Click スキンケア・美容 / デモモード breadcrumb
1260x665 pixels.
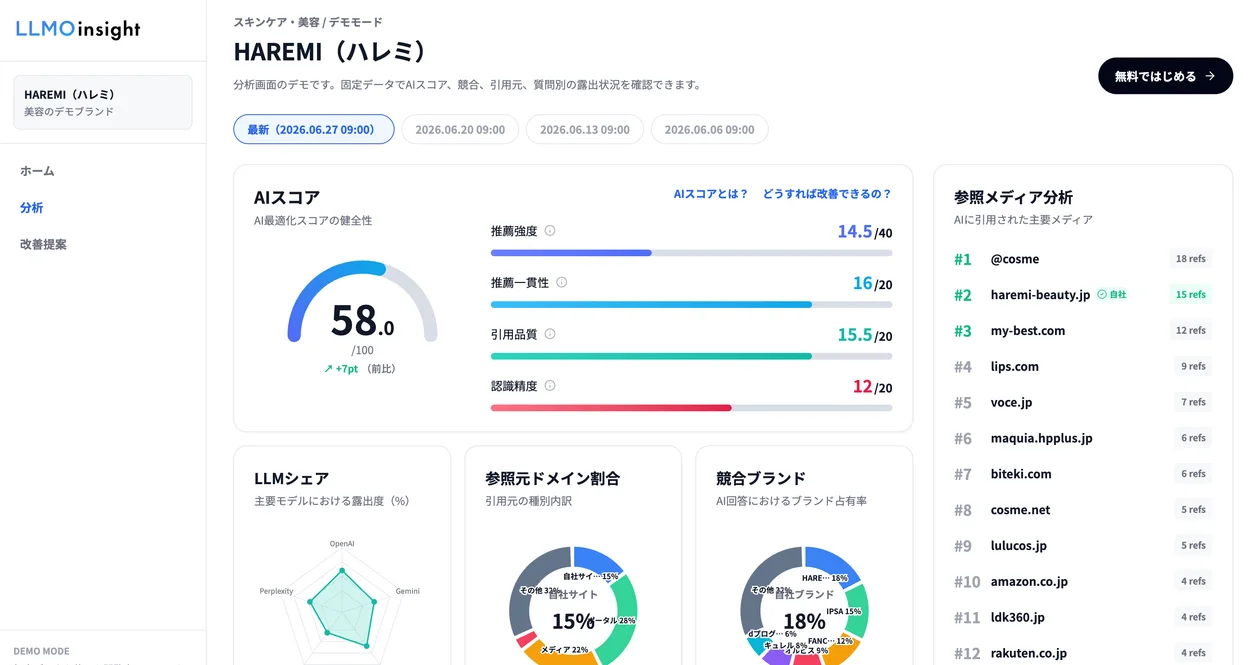tap(308, 22)
